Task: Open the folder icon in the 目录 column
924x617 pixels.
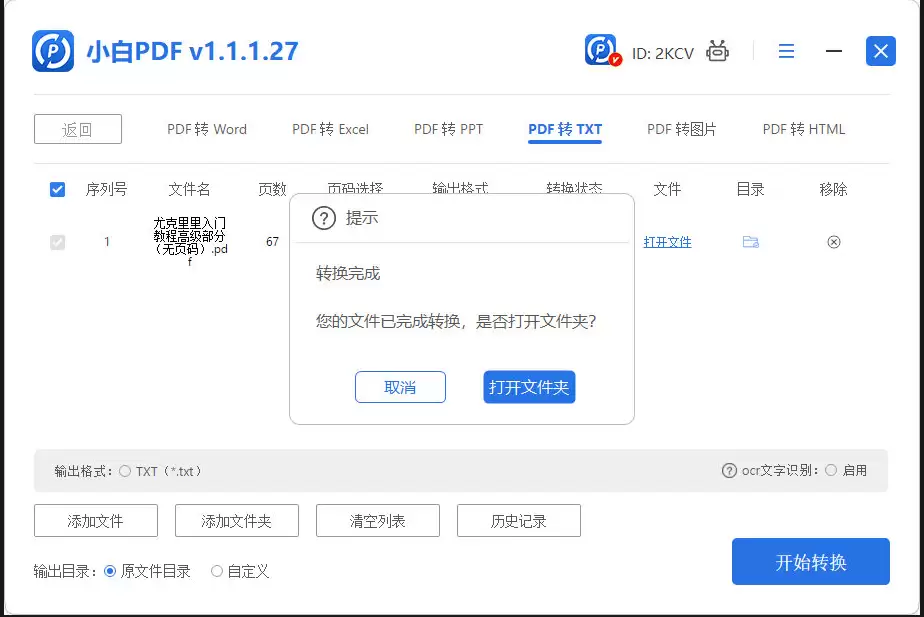Action: [x=750, y=242]
